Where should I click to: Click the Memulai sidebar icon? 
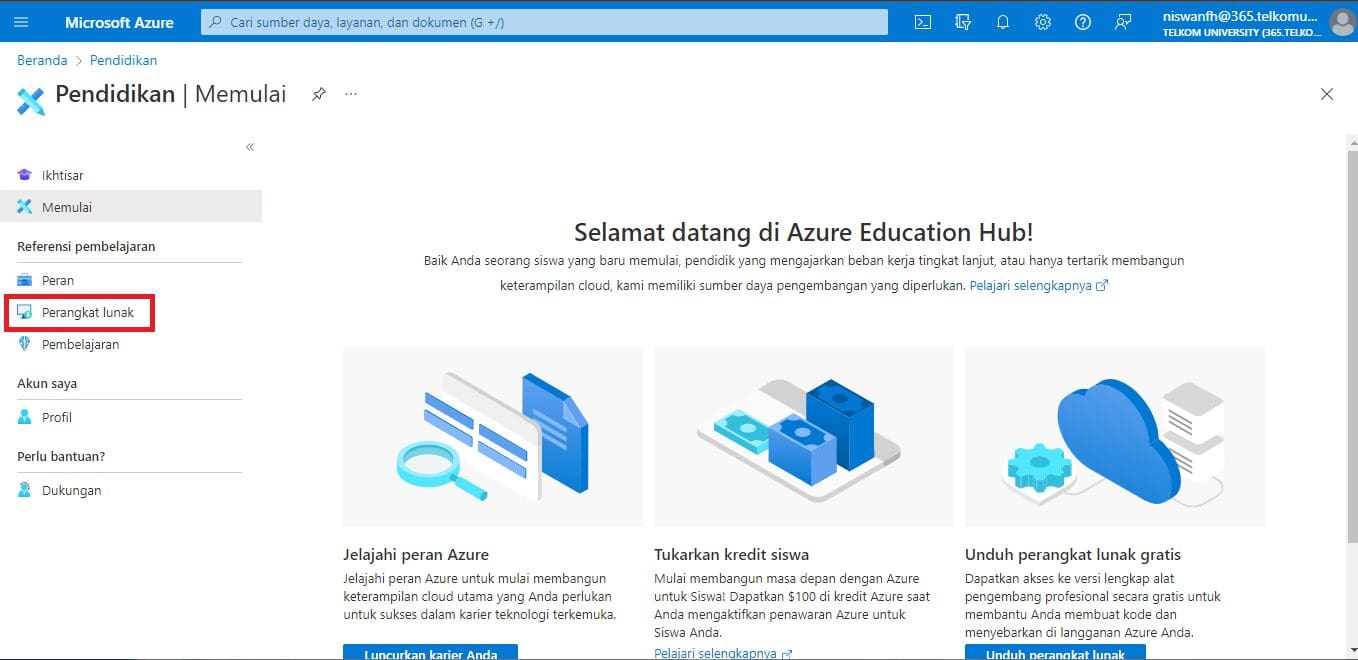(25, 207)
